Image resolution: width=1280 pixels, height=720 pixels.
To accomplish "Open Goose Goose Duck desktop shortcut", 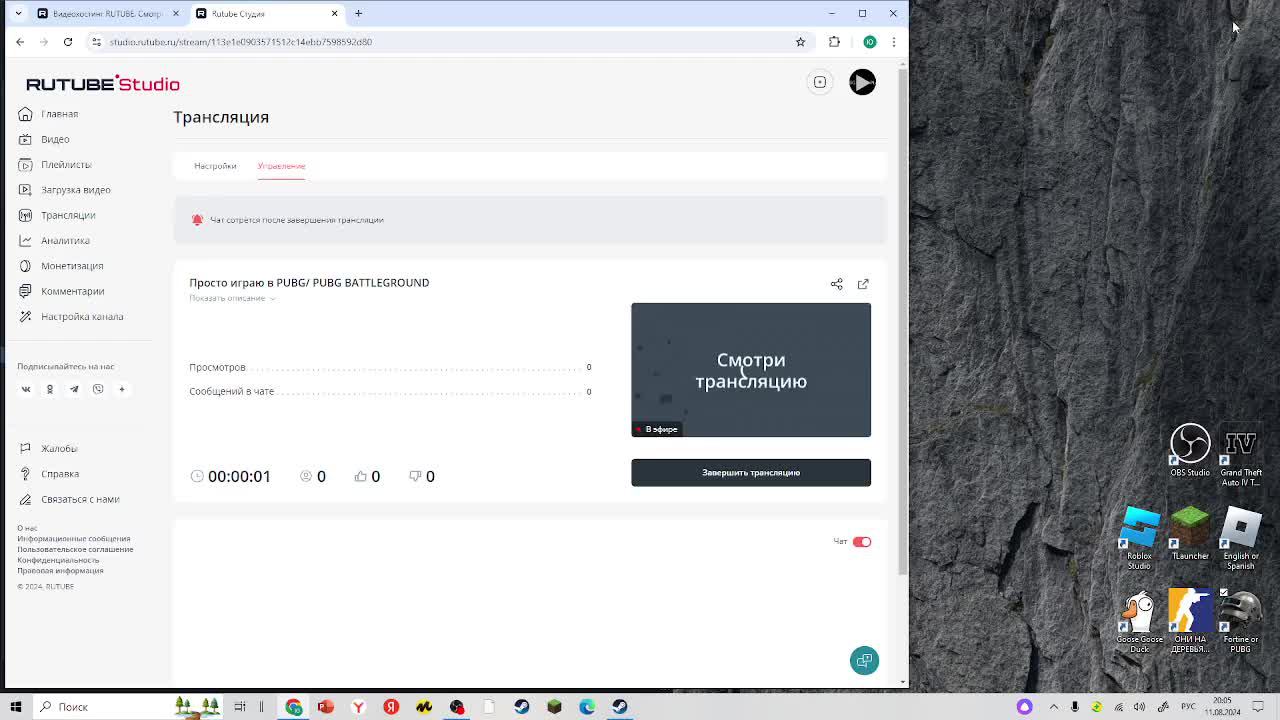I will point(1139,622).
